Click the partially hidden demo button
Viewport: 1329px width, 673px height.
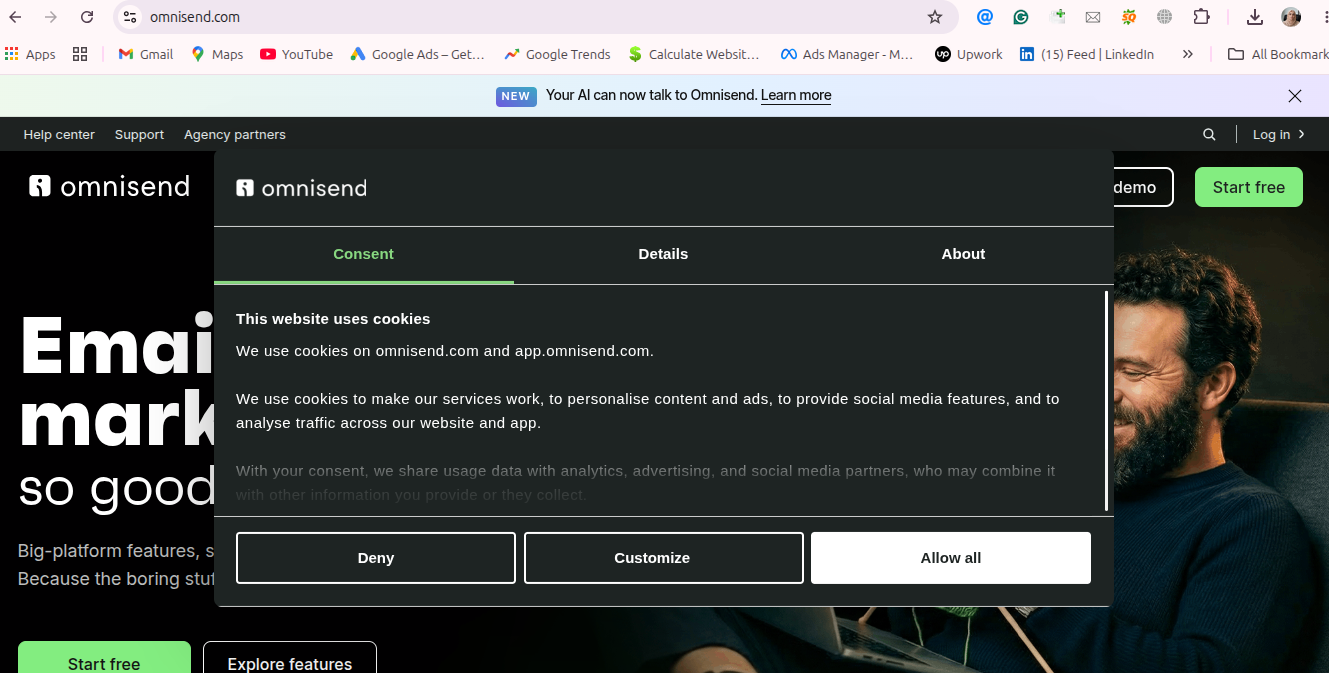[x=1143, y=187]
